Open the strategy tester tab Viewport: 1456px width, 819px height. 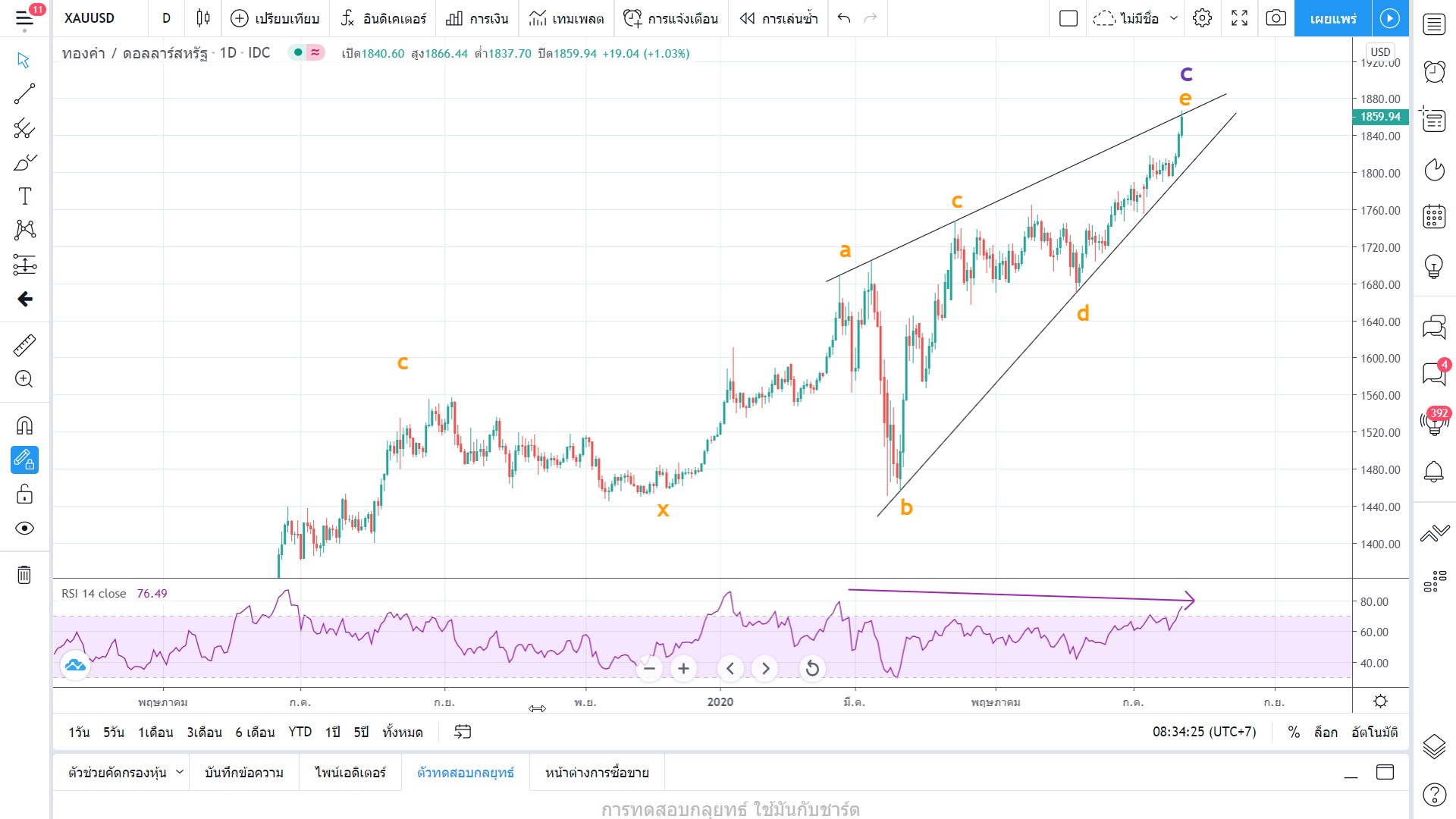466,772
